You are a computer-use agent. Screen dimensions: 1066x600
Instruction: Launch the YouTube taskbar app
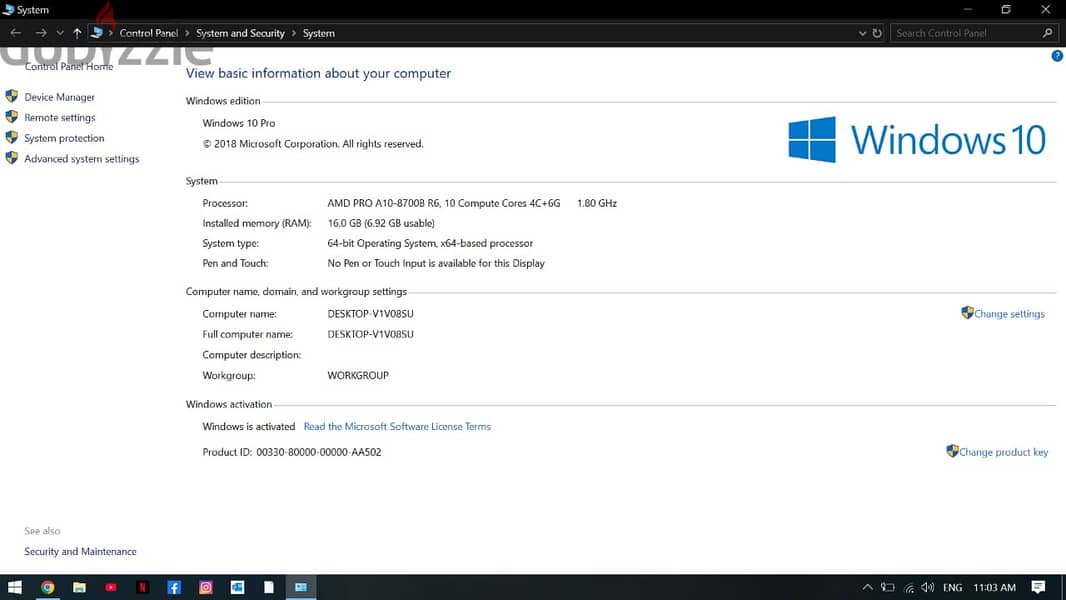click(111, 587)
